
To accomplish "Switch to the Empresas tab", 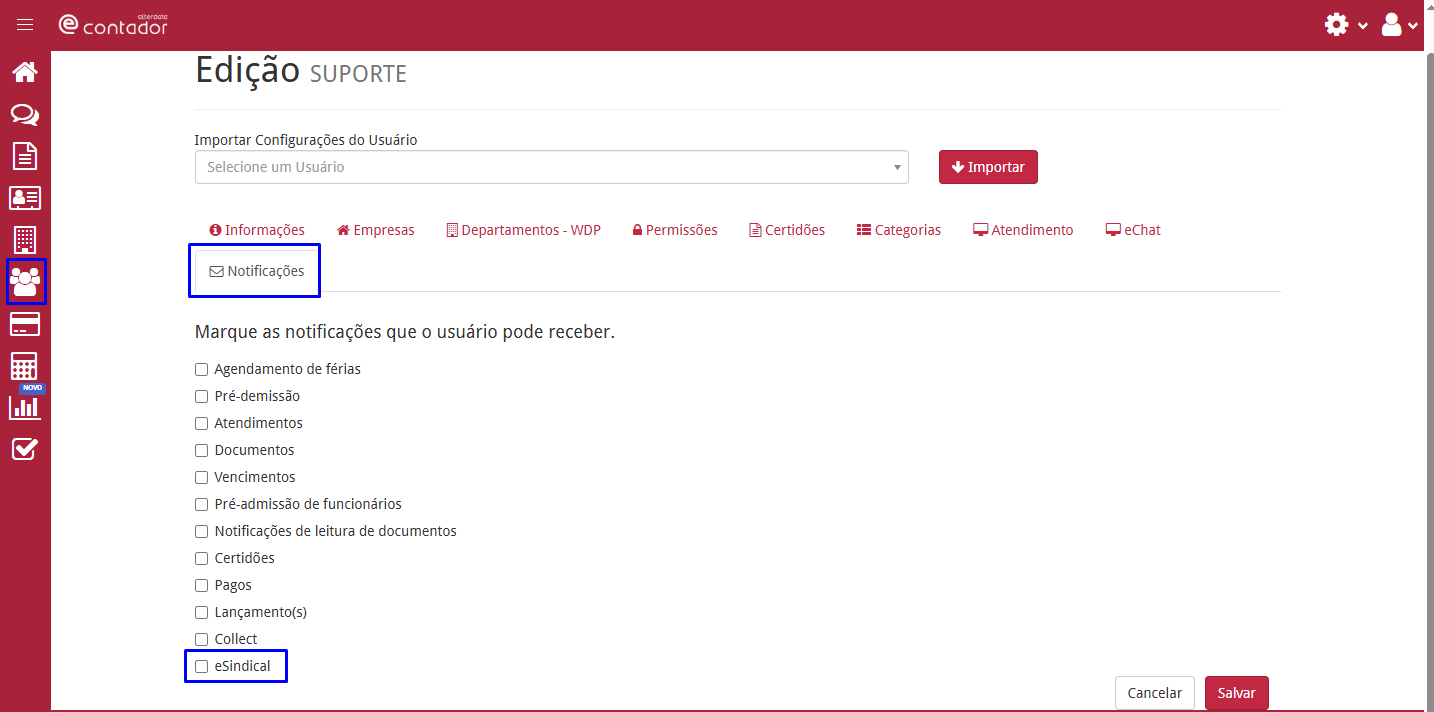I will pyautogui.click(x=376, y=230).
